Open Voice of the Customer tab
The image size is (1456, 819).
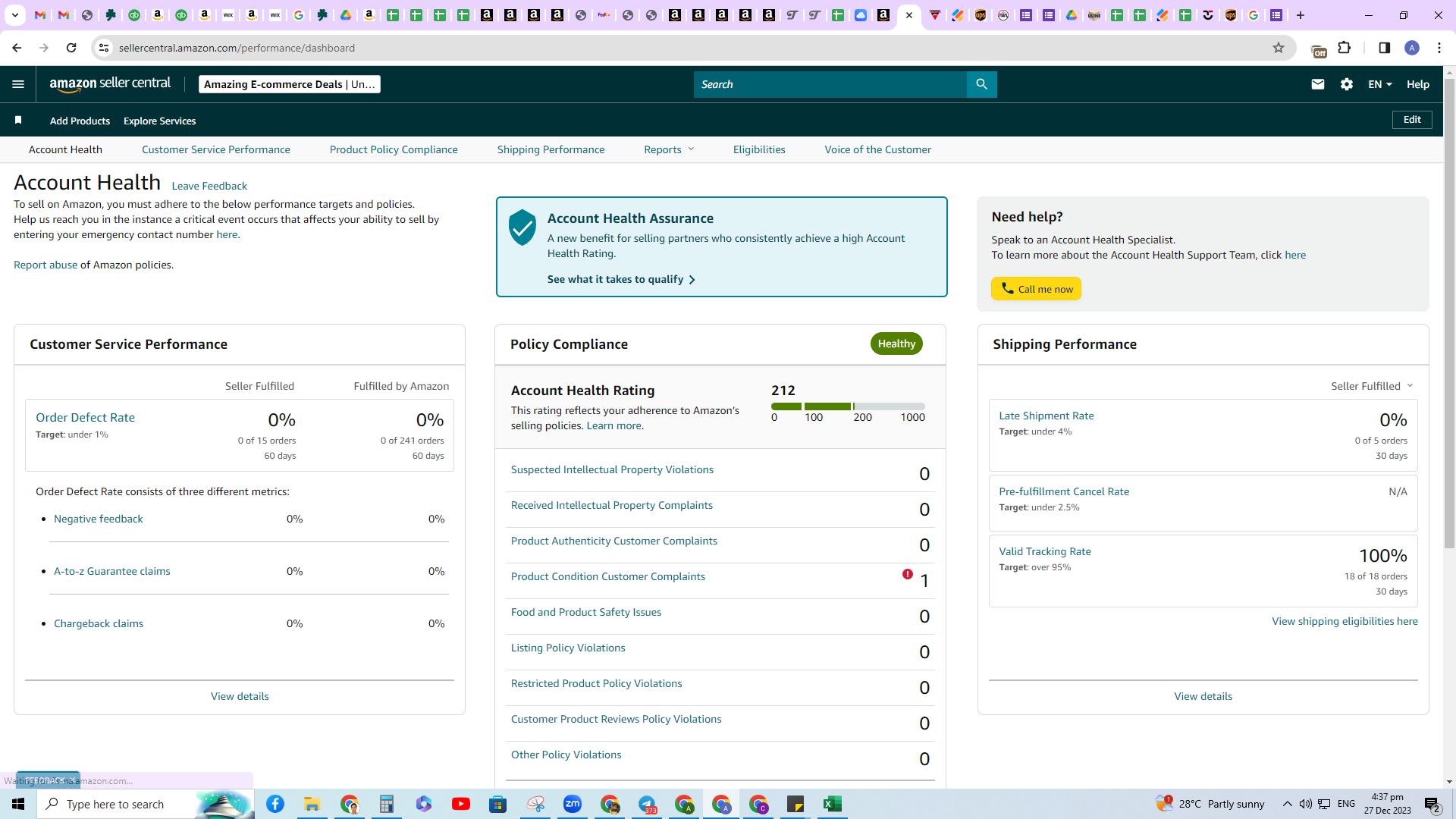pyautogui.click(x=877, y=149)
